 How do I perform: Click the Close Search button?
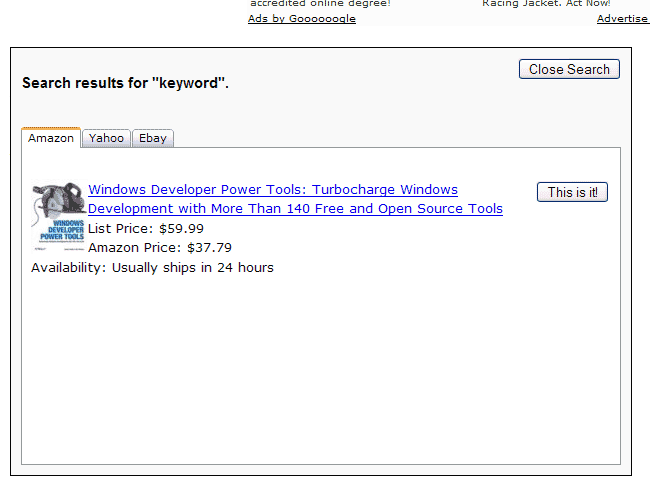(x=569, y=69)
